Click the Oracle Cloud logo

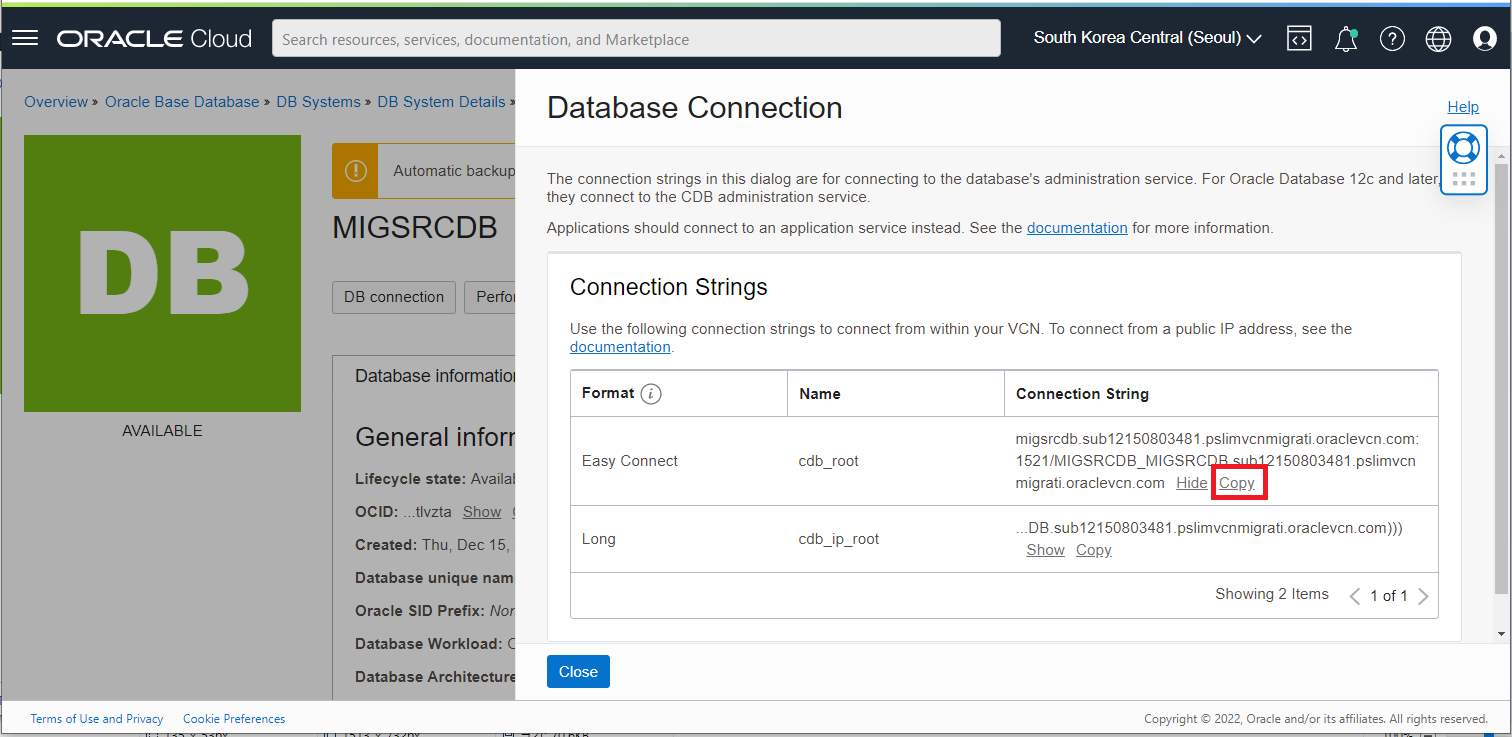(x=155, y=39)
